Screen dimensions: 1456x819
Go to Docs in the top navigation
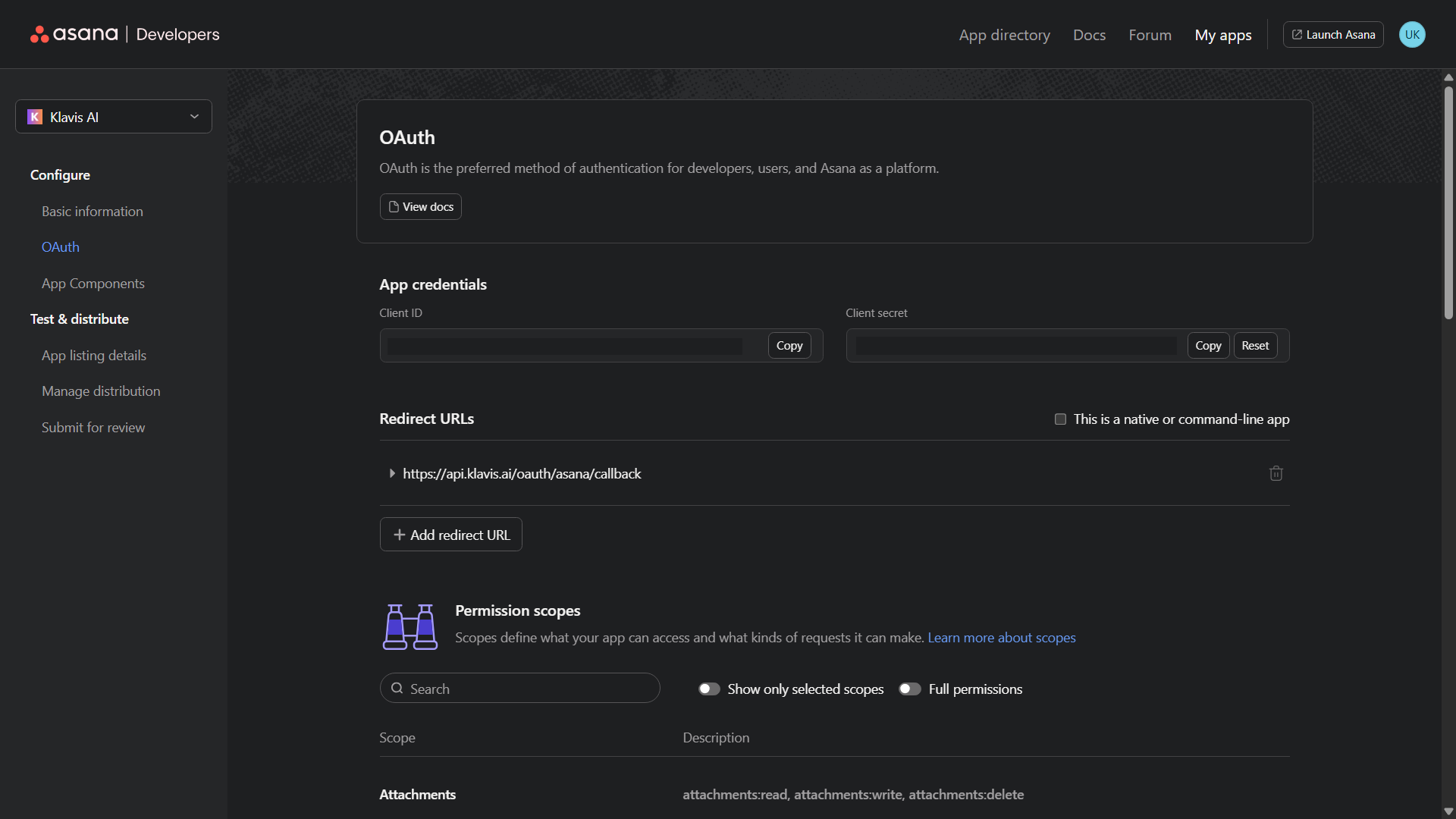pos(1089,35)
